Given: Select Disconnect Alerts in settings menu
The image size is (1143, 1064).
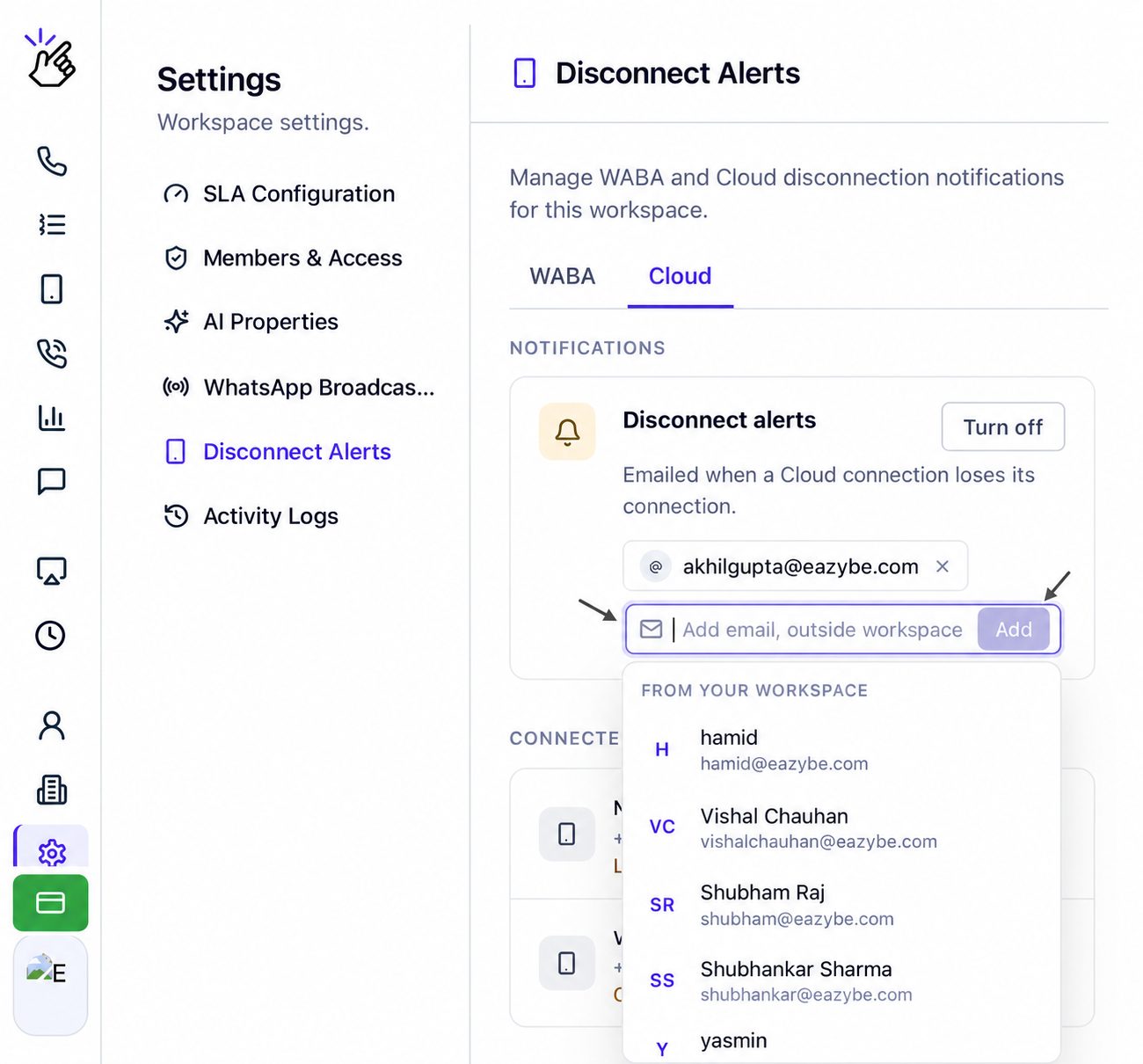Looking at the screenshot, I should tap(278, 451).
